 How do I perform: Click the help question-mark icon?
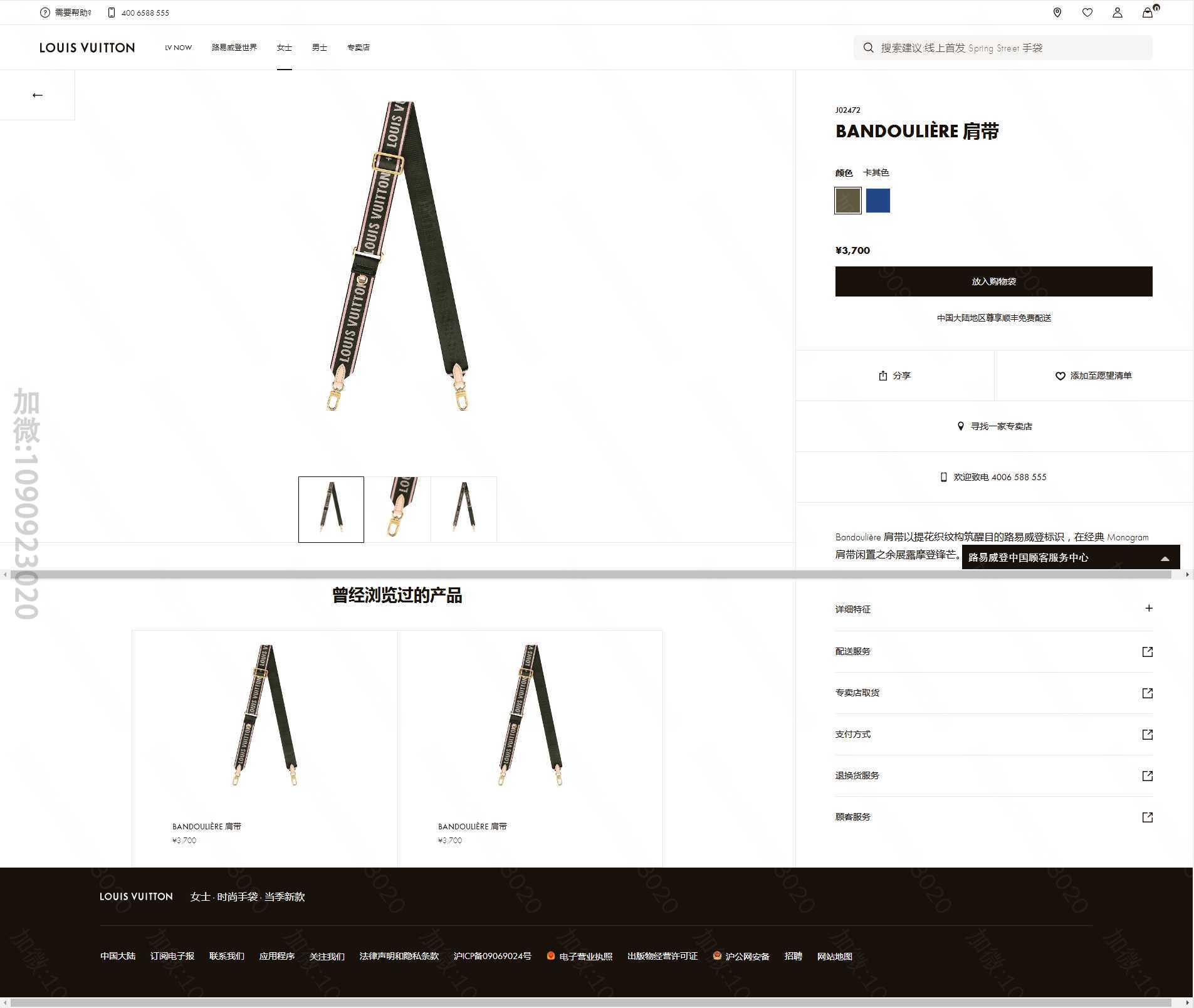[45, 13]
